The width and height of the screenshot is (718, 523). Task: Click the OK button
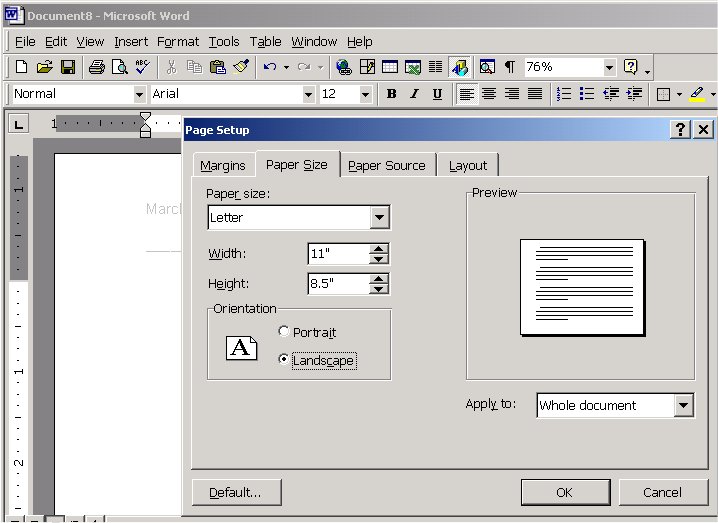tap(564, 492)
